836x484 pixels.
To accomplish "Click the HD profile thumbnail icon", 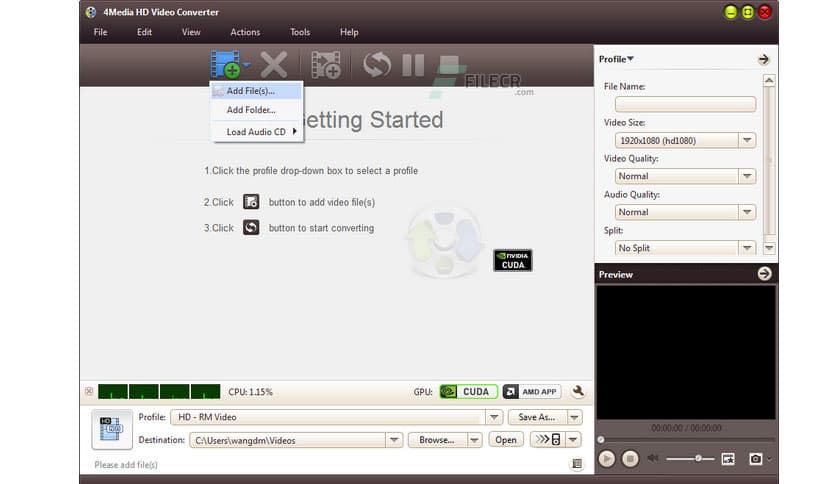I will tap(111, 429).
